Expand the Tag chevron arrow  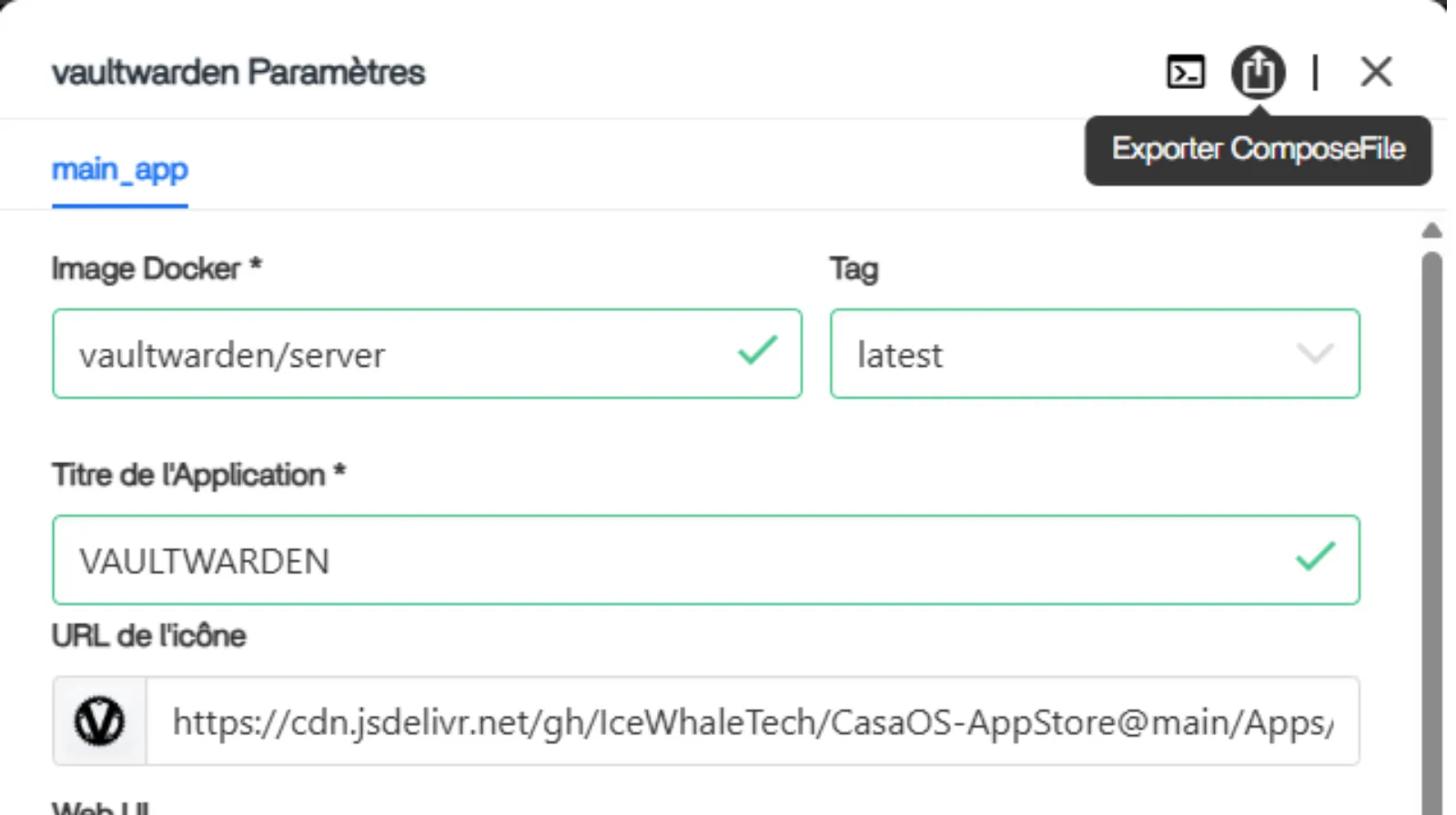pyautogui.click(x=1314, y=354)
